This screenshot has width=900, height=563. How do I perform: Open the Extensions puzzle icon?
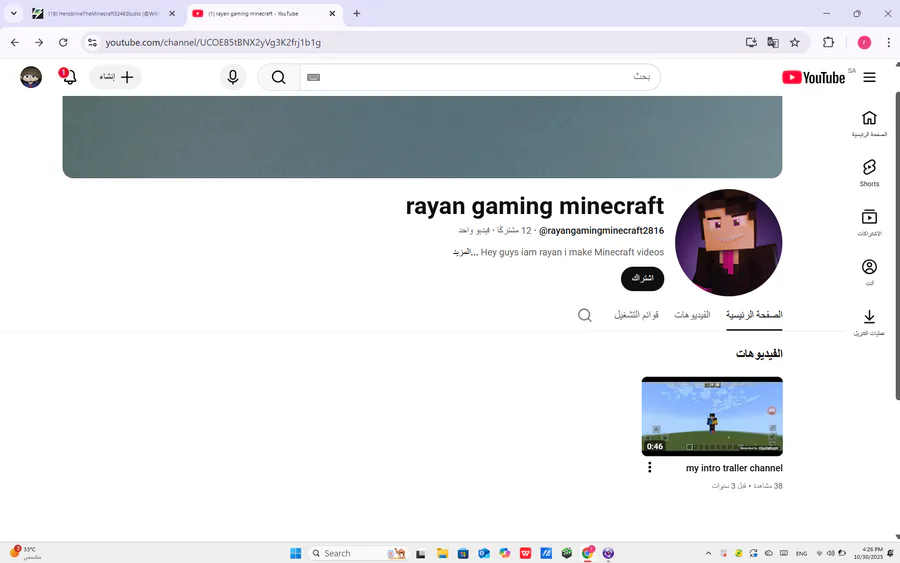pyautogui.click(x=828, y=42)
